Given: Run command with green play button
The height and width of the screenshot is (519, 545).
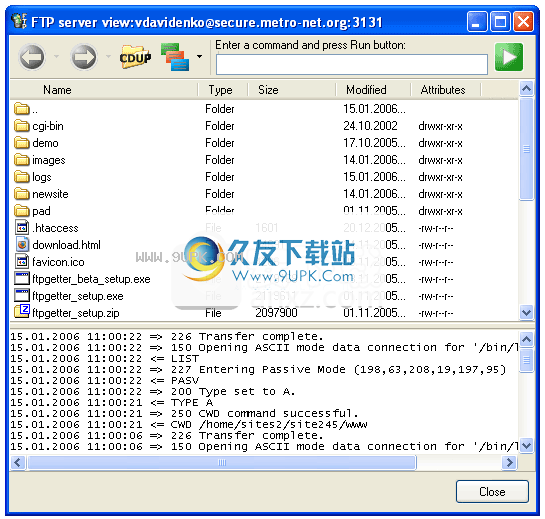Looking at the screenshot, I should [x=509, y=57].
